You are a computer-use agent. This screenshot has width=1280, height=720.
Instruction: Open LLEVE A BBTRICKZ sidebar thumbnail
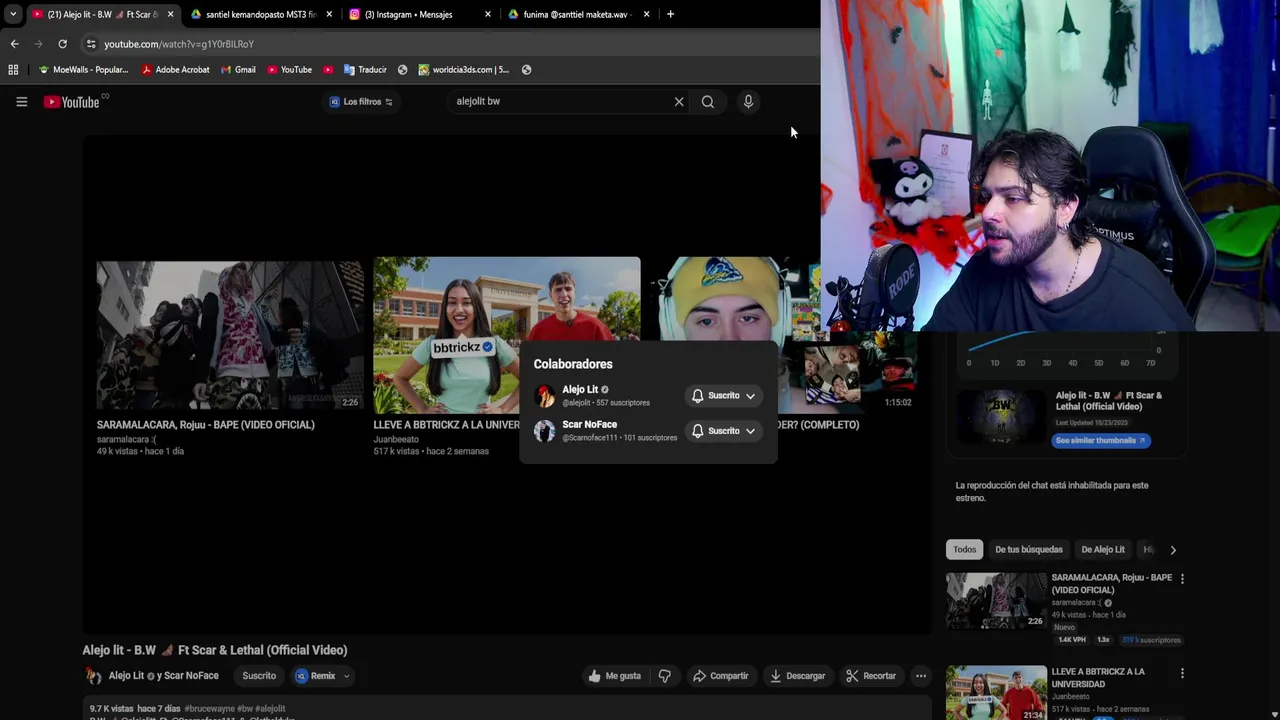click(x=996, y=693)
